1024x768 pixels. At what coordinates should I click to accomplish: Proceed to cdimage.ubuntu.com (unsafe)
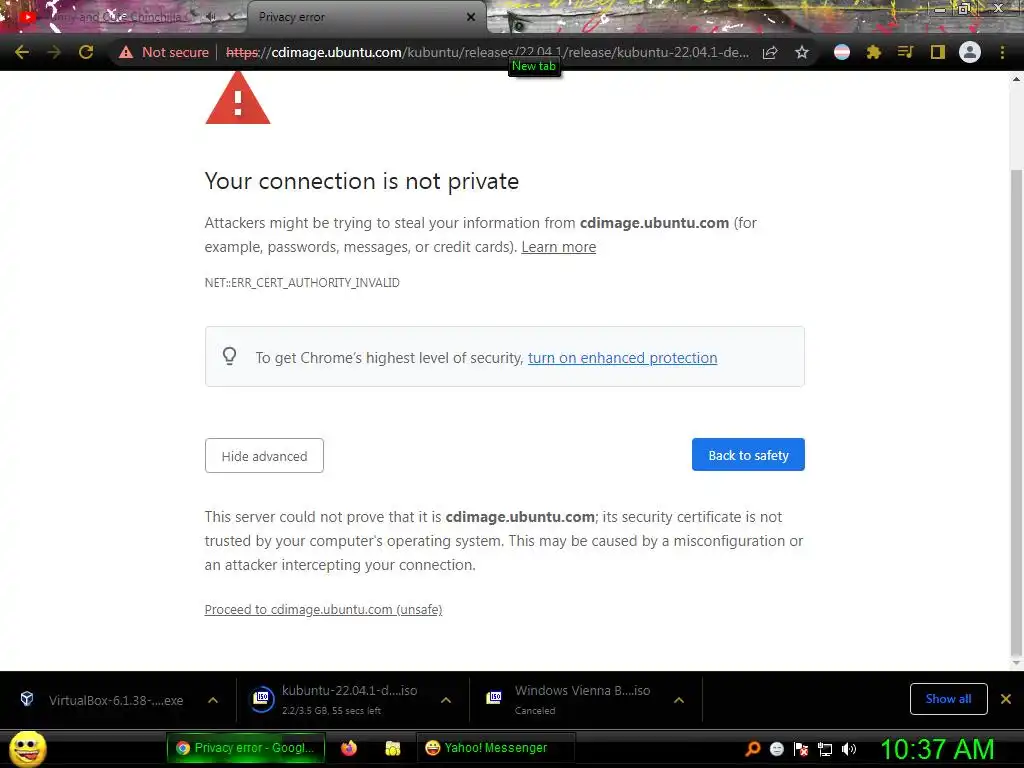(323, 609)
